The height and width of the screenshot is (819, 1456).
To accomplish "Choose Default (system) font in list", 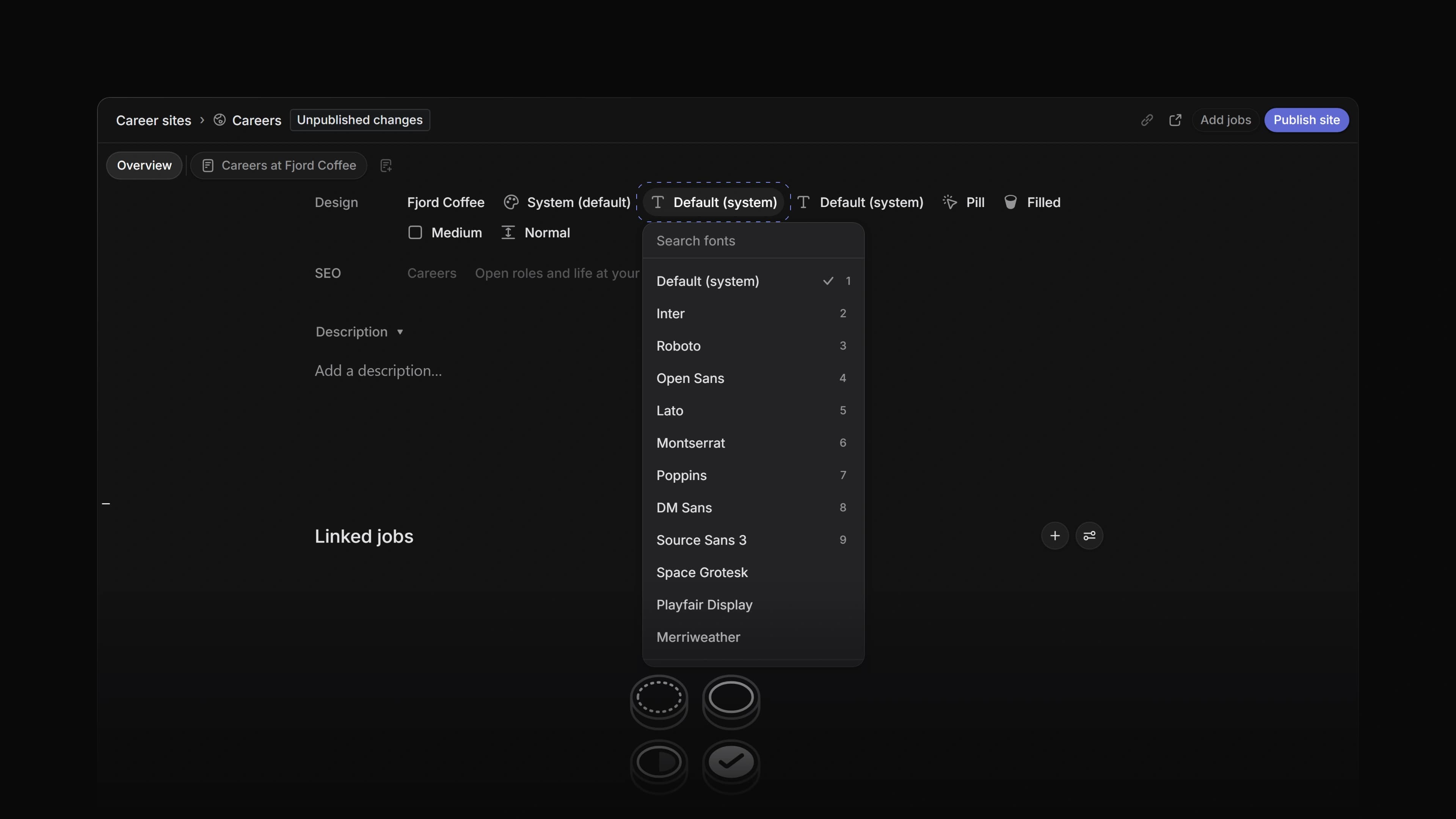I will pyautogui.click(x=753, y=281).
